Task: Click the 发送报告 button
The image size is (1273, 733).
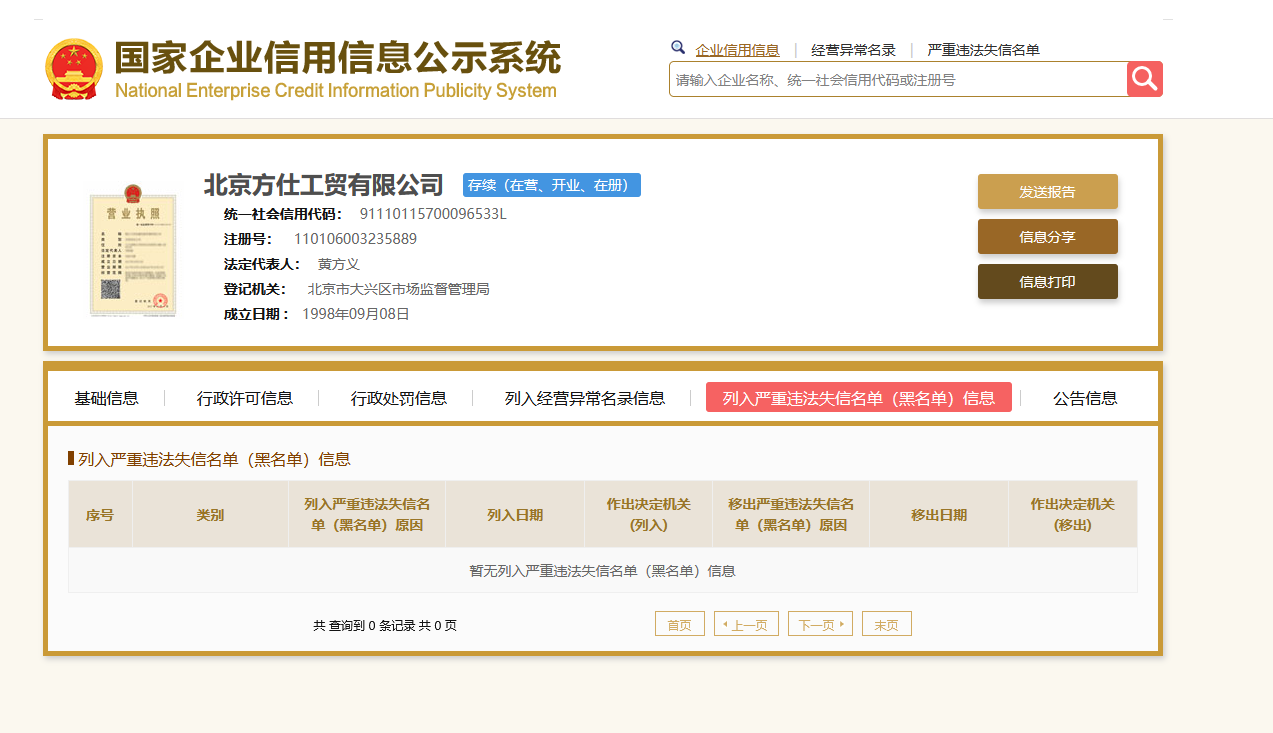Action: tap(1047, 192)
